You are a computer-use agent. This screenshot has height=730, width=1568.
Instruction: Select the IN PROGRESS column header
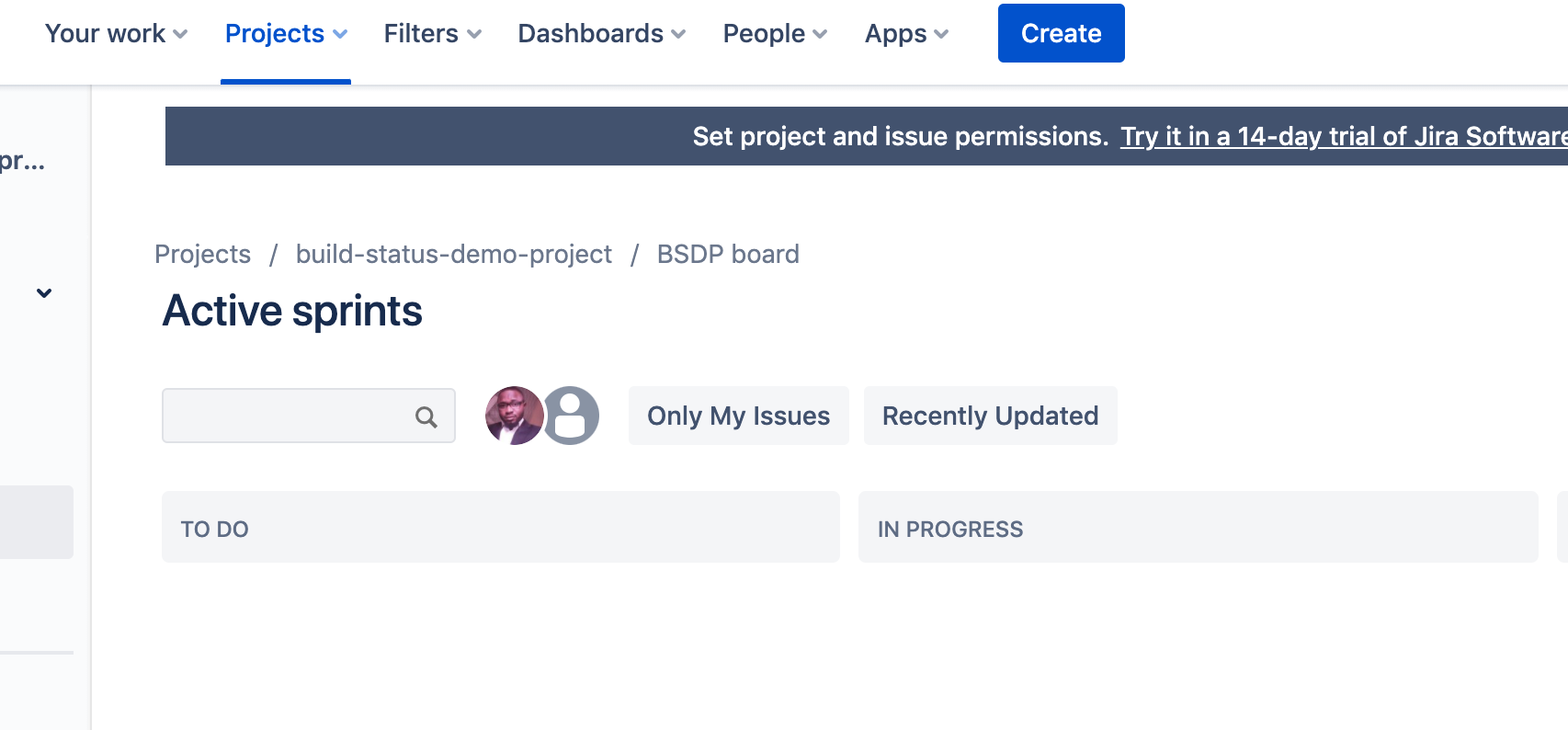pyautogui.click(x=1198, y=527)
